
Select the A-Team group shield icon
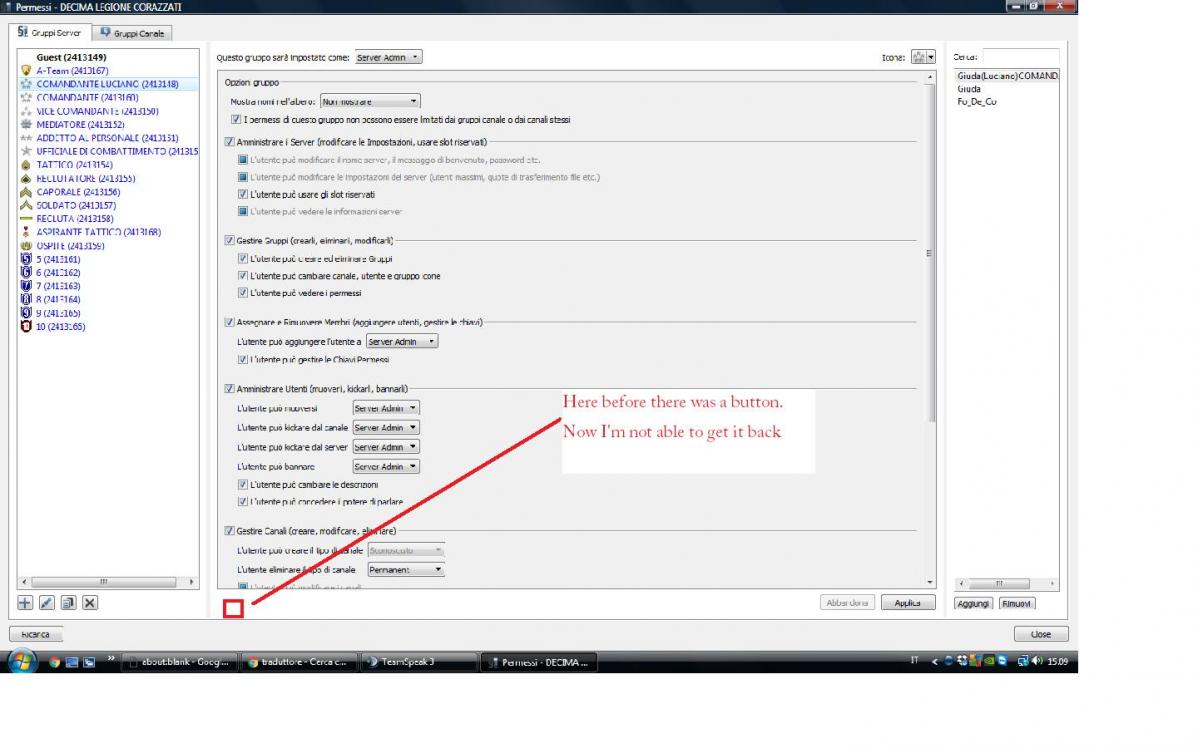26,71
